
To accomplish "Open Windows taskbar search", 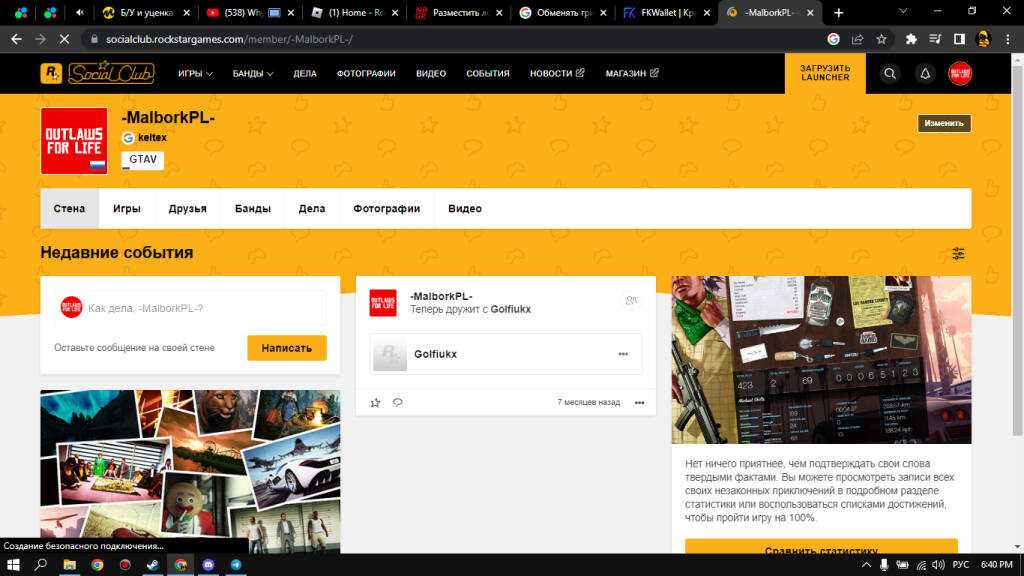I will point(40,564).
